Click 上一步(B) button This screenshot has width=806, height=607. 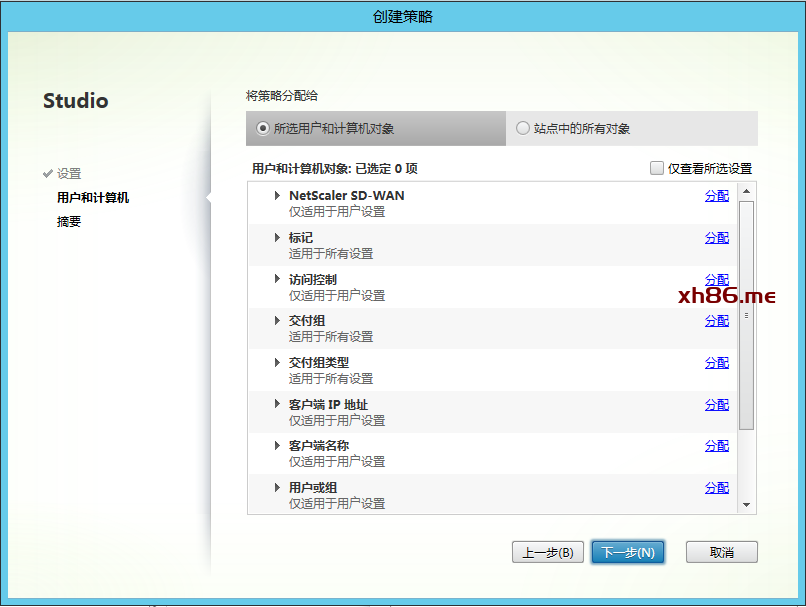(547, 552)
